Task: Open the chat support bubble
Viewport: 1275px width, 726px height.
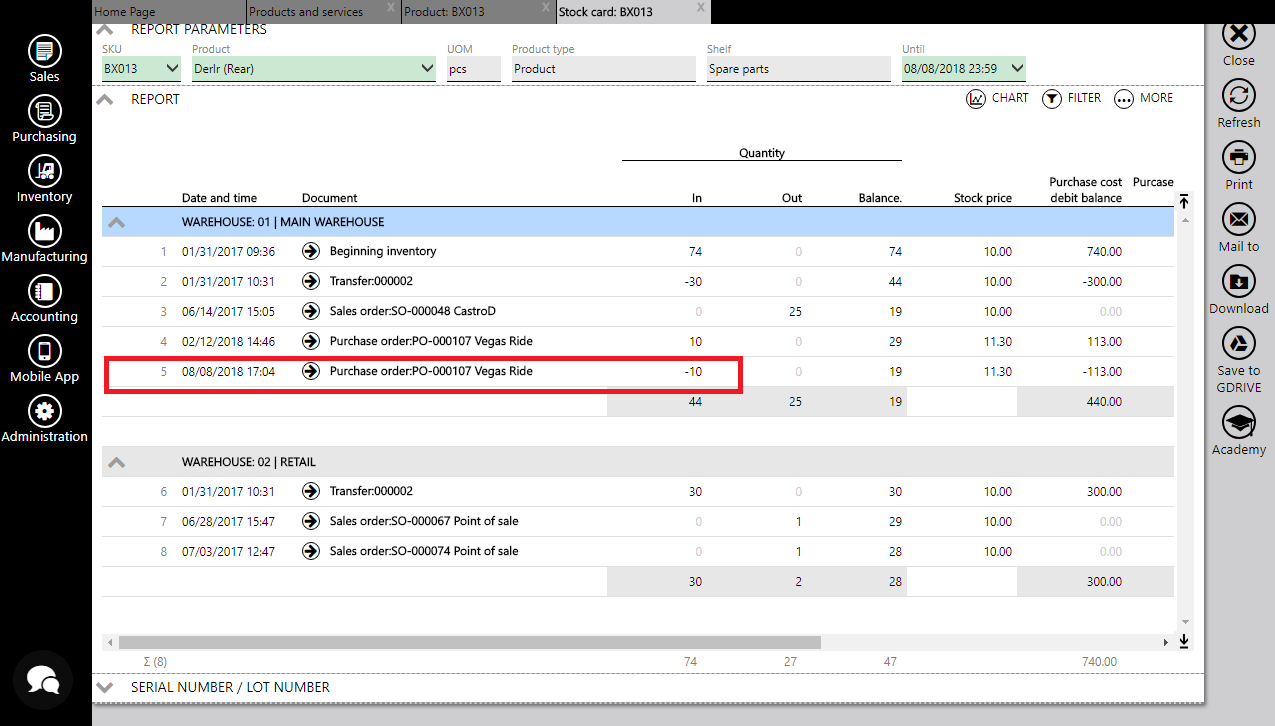Action: coord(43,680)
